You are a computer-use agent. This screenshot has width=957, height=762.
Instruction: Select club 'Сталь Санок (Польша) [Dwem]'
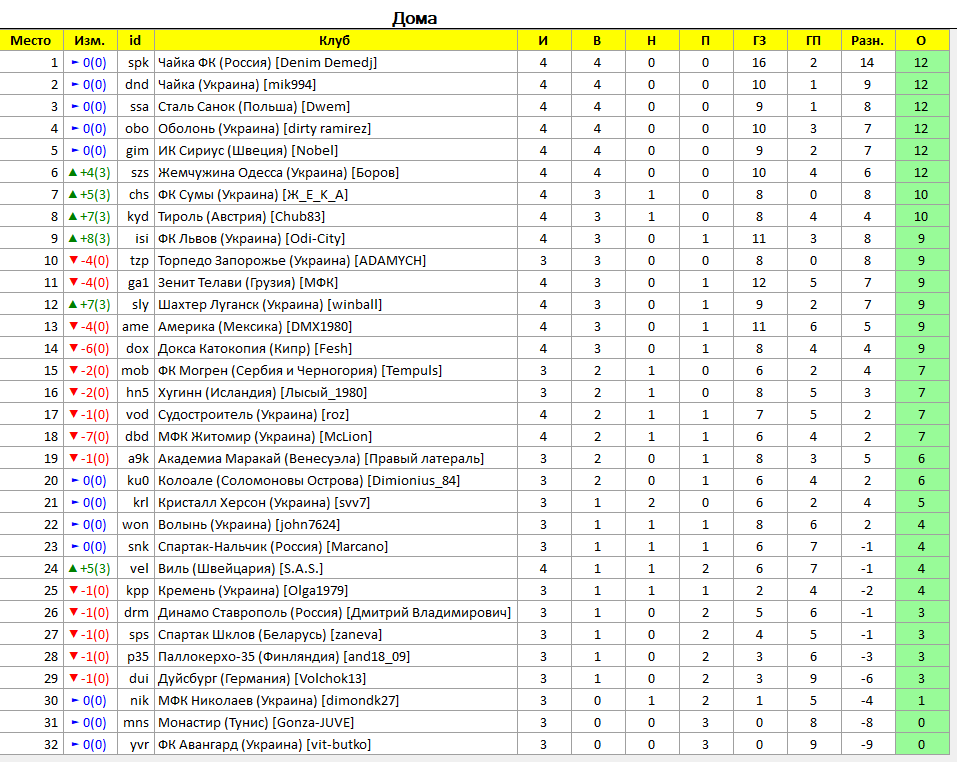pyautogui.click(x=254, y=107)
